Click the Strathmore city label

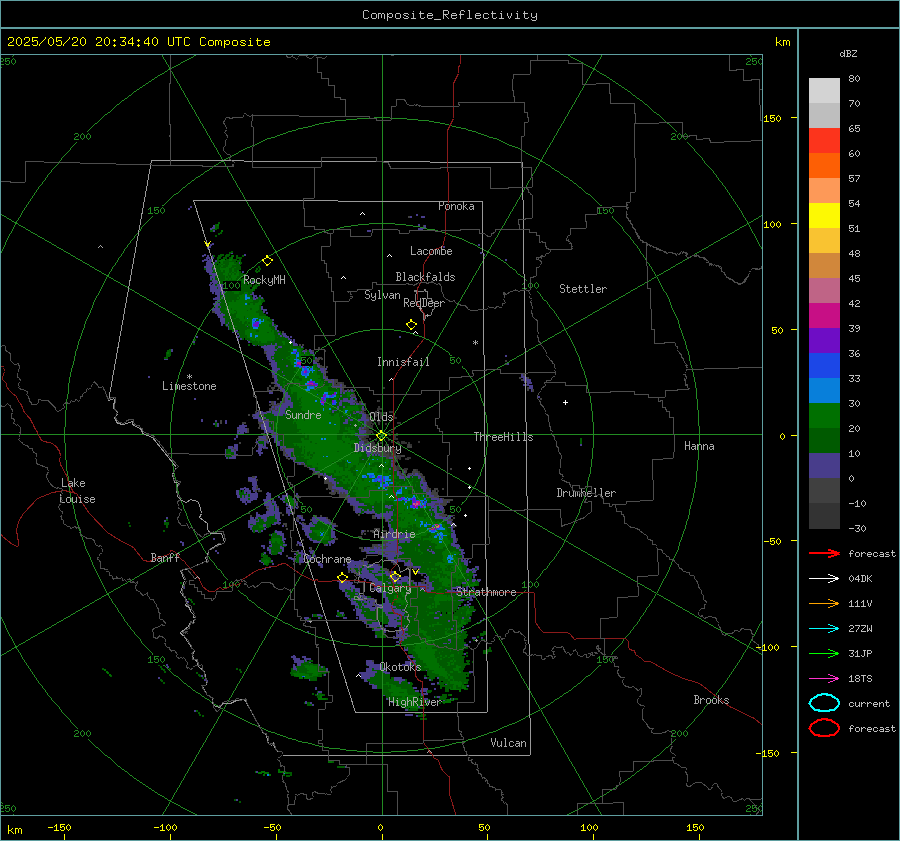pos(486,592)
